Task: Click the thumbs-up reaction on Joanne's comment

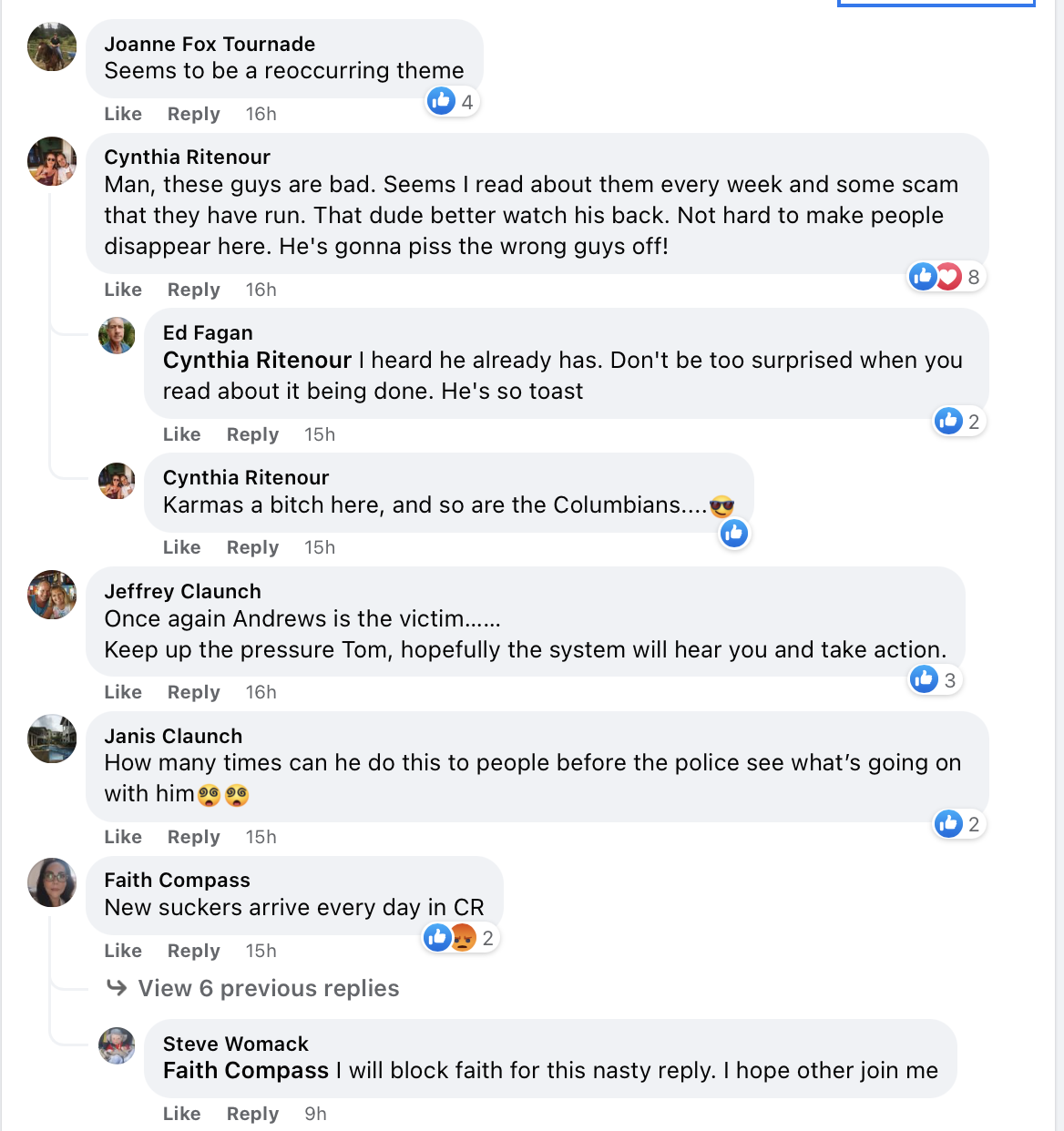Action: (x=442, y=101)
